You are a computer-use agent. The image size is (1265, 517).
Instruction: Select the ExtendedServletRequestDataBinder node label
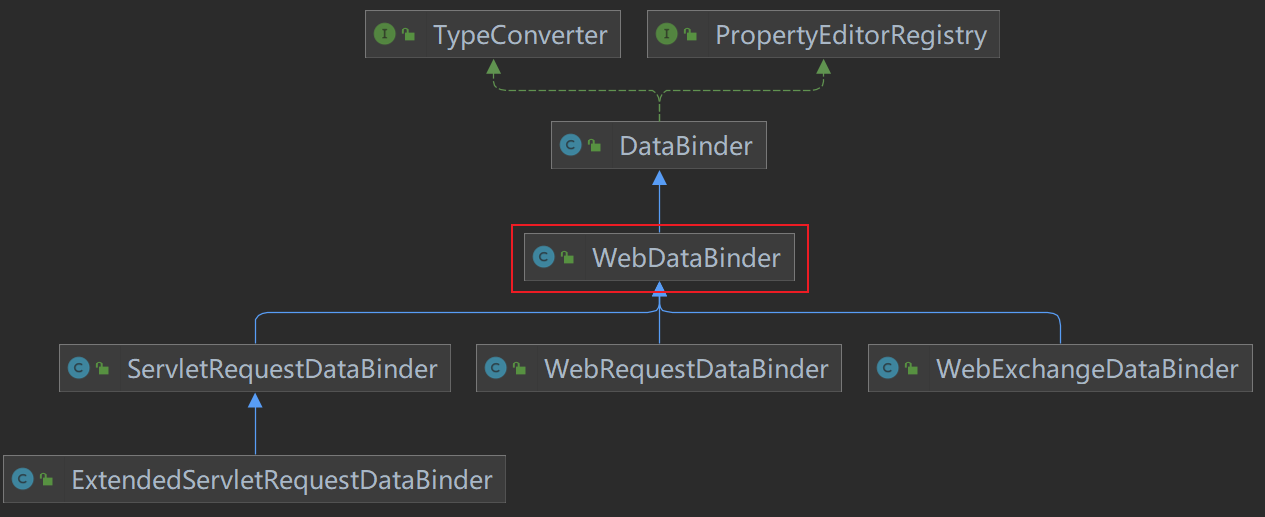(282, 480)
